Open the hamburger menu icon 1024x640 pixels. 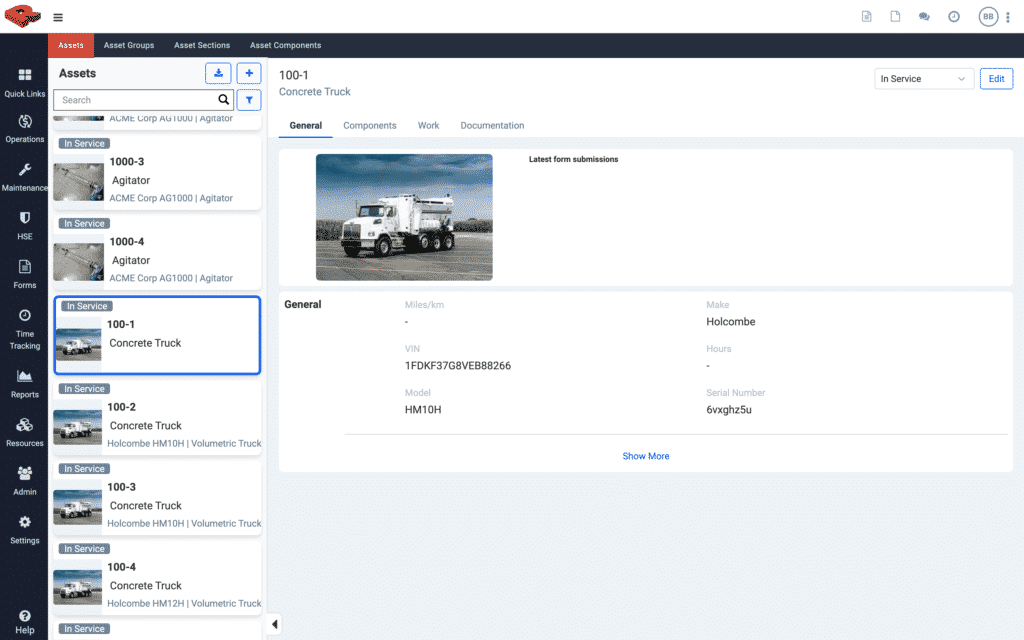pyautogui.click(x=58, y=18)
